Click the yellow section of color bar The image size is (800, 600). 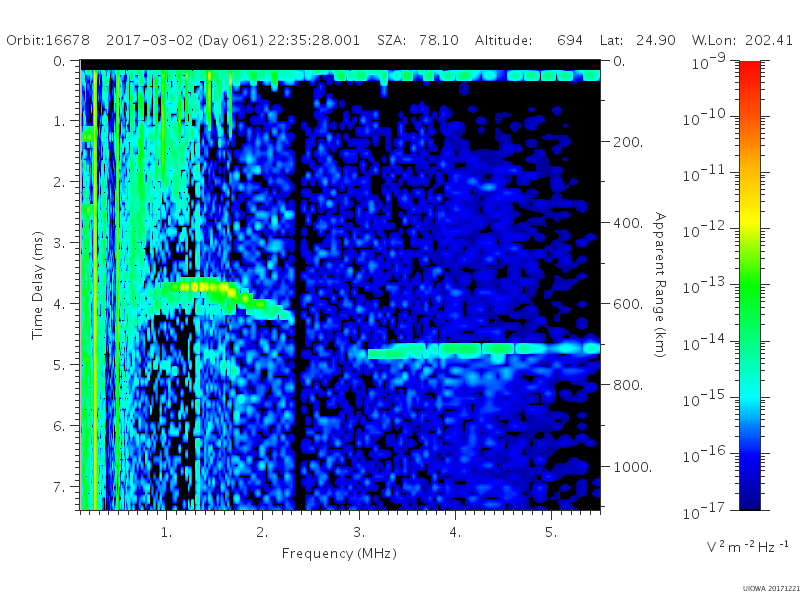tap(749, 217)
